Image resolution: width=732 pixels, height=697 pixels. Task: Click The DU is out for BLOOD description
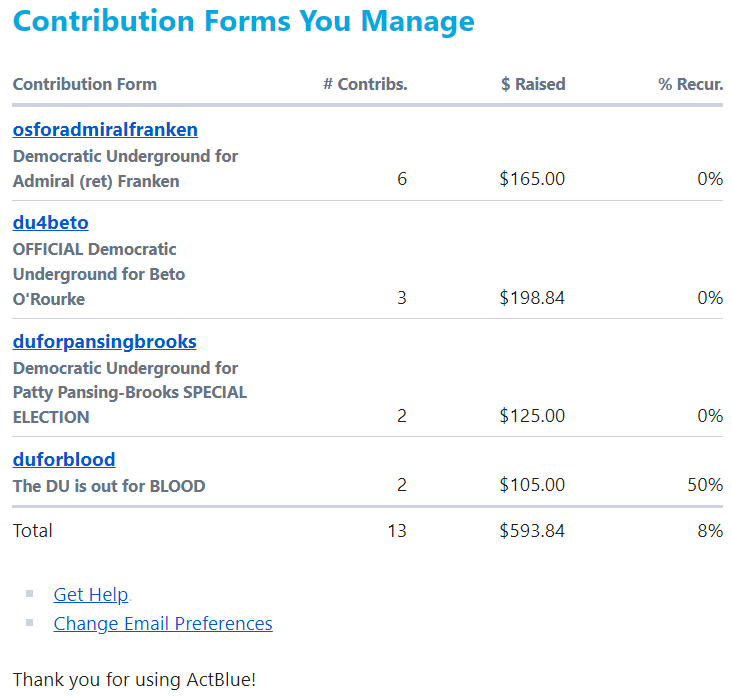109,487
